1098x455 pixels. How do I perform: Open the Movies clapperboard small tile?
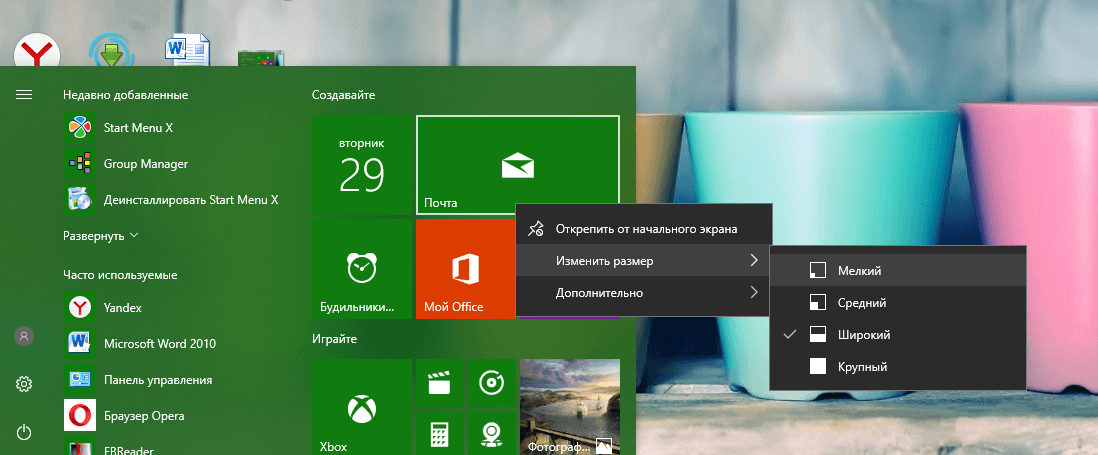pyautogui.click(x=440, y=383)
